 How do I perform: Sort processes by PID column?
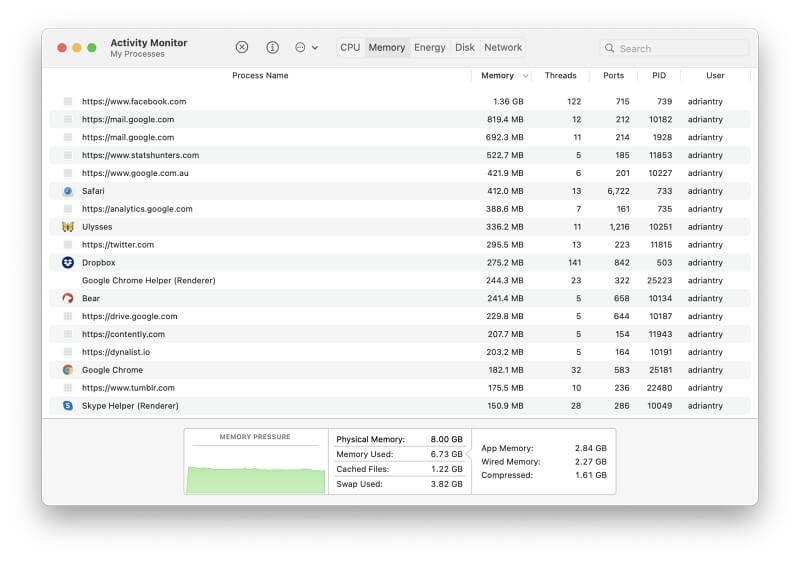(x=659, y=76)
